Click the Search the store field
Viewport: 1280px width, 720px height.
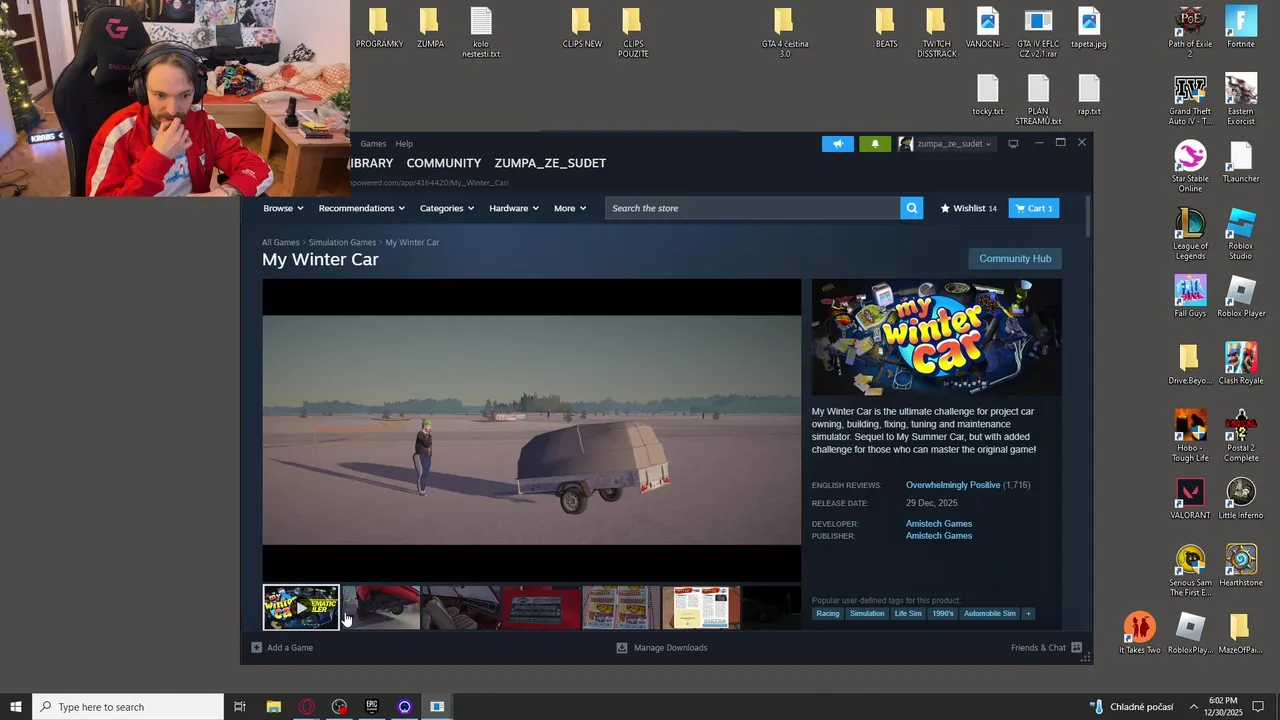click(x=752, y=208)
